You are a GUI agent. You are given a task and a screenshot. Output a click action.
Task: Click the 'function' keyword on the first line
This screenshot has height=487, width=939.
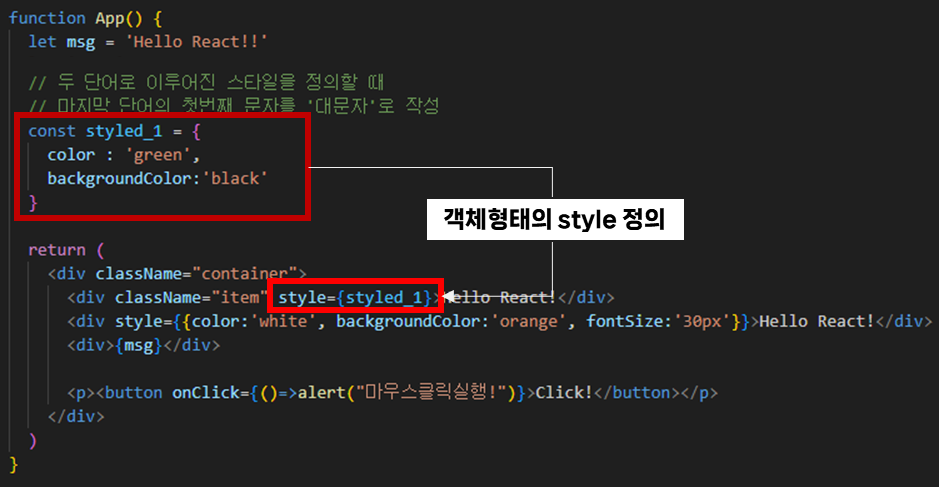pos(47,18)
